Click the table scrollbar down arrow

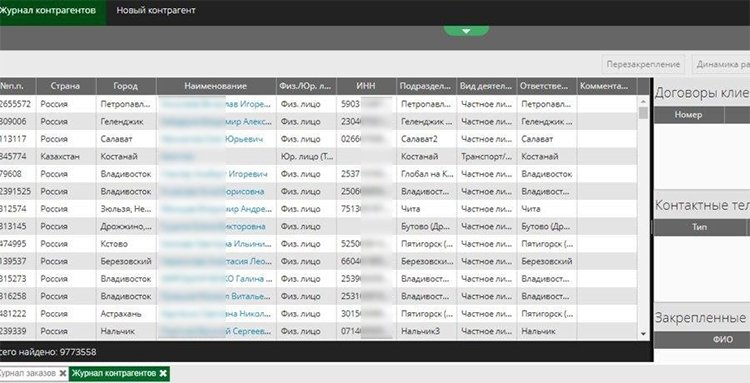tap(643, 334)
